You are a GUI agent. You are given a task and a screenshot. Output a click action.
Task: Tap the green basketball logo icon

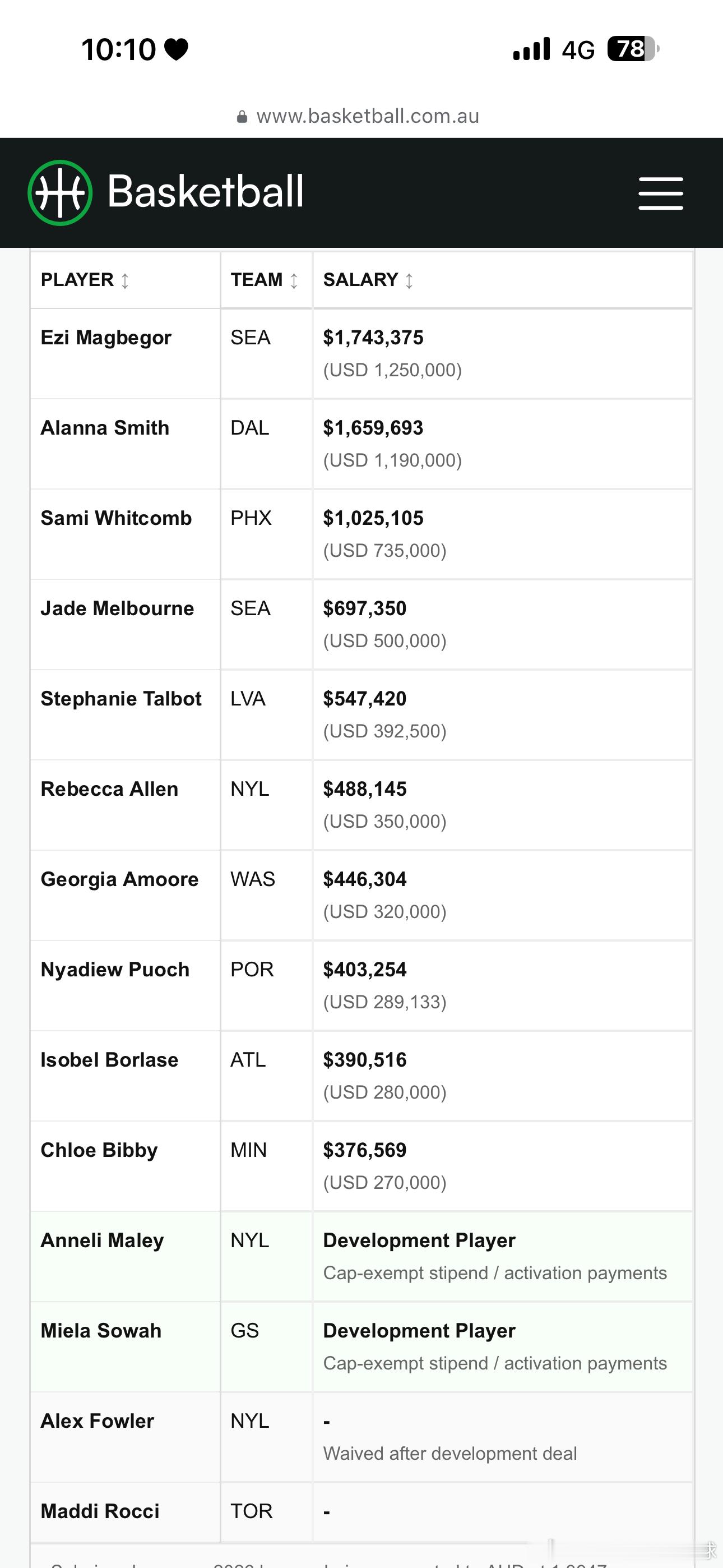[x=59, y=193]
